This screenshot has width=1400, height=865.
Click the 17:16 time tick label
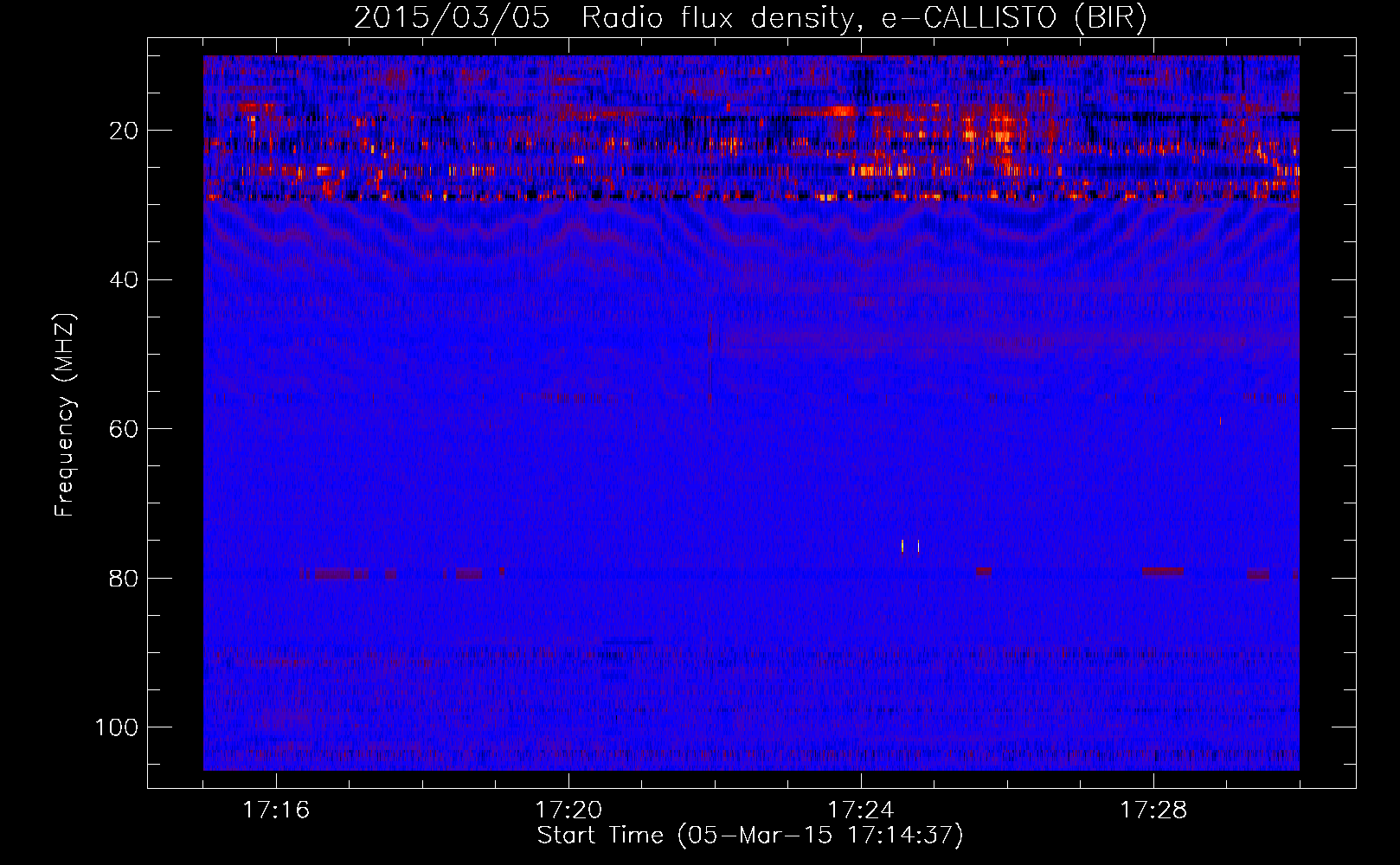point(276,811)
